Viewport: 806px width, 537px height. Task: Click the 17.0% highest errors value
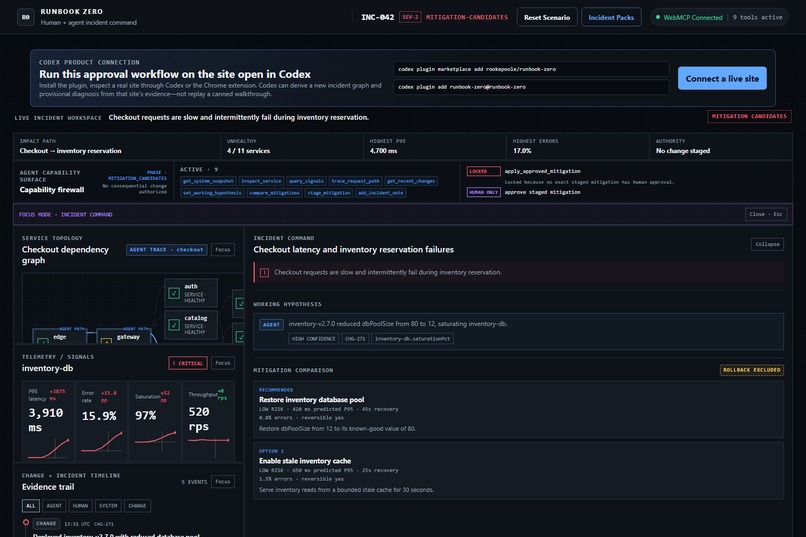[x=522, y=151]
